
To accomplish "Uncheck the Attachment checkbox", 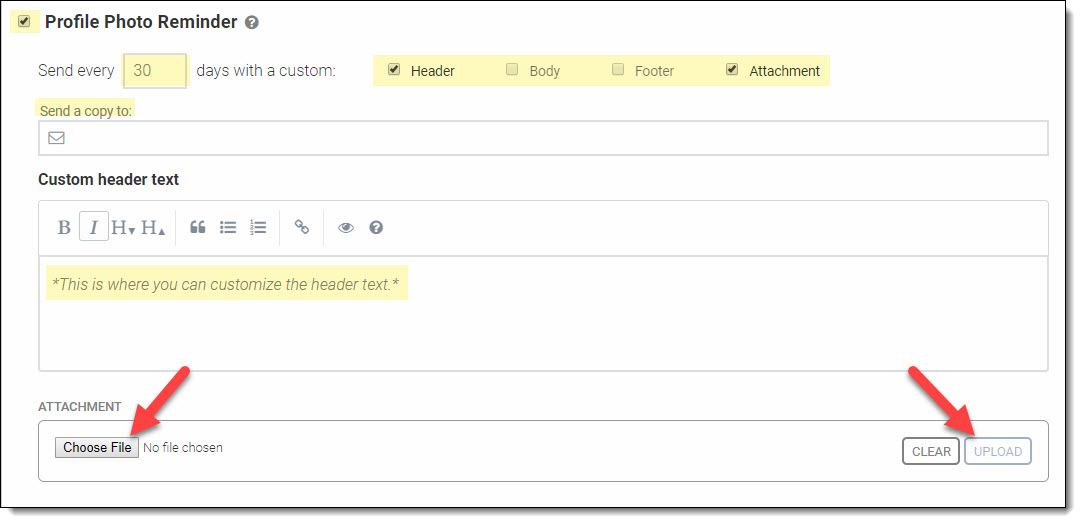I will 732,70.
